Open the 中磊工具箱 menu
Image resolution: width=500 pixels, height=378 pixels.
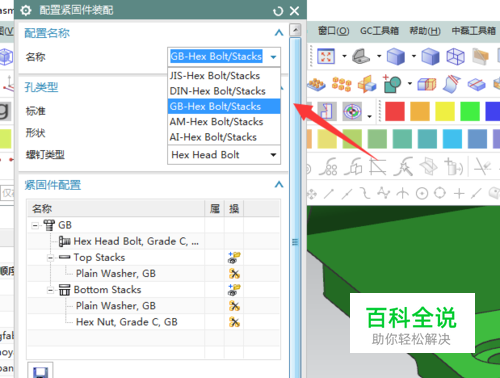(474, 31)
